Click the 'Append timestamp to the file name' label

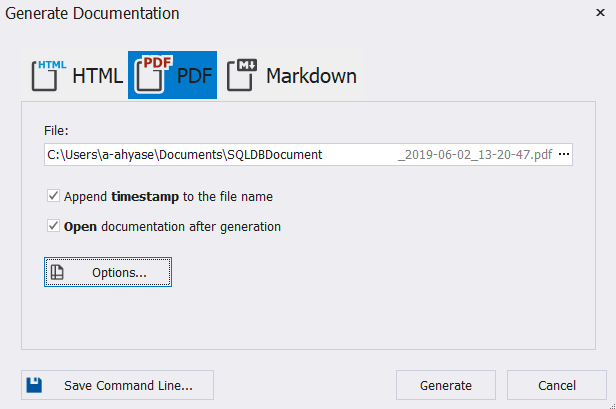click(168, 196)
